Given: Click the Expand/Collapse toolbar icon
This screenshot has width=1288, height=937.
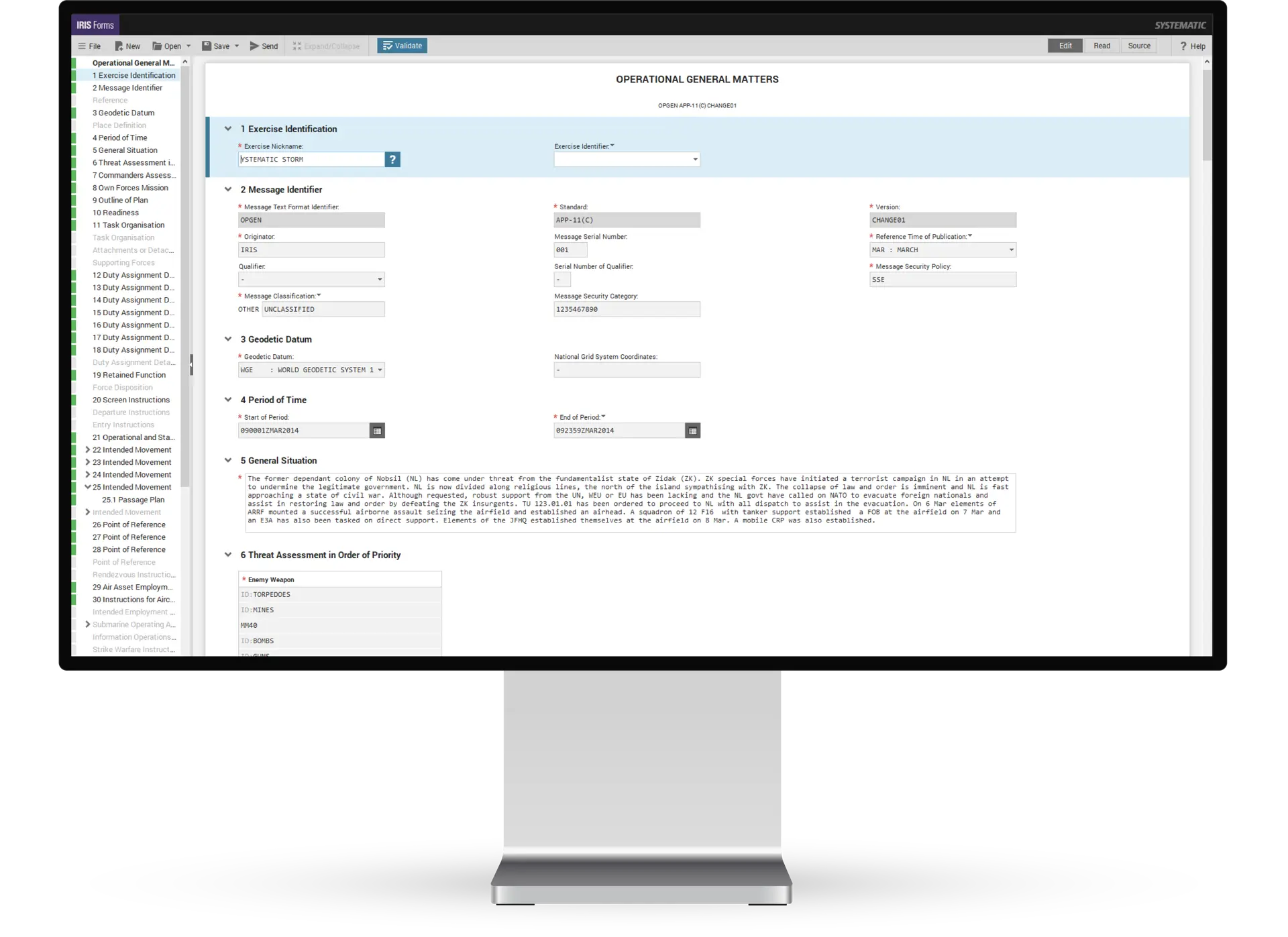Looking at the screenshot, I should point(323,45).
